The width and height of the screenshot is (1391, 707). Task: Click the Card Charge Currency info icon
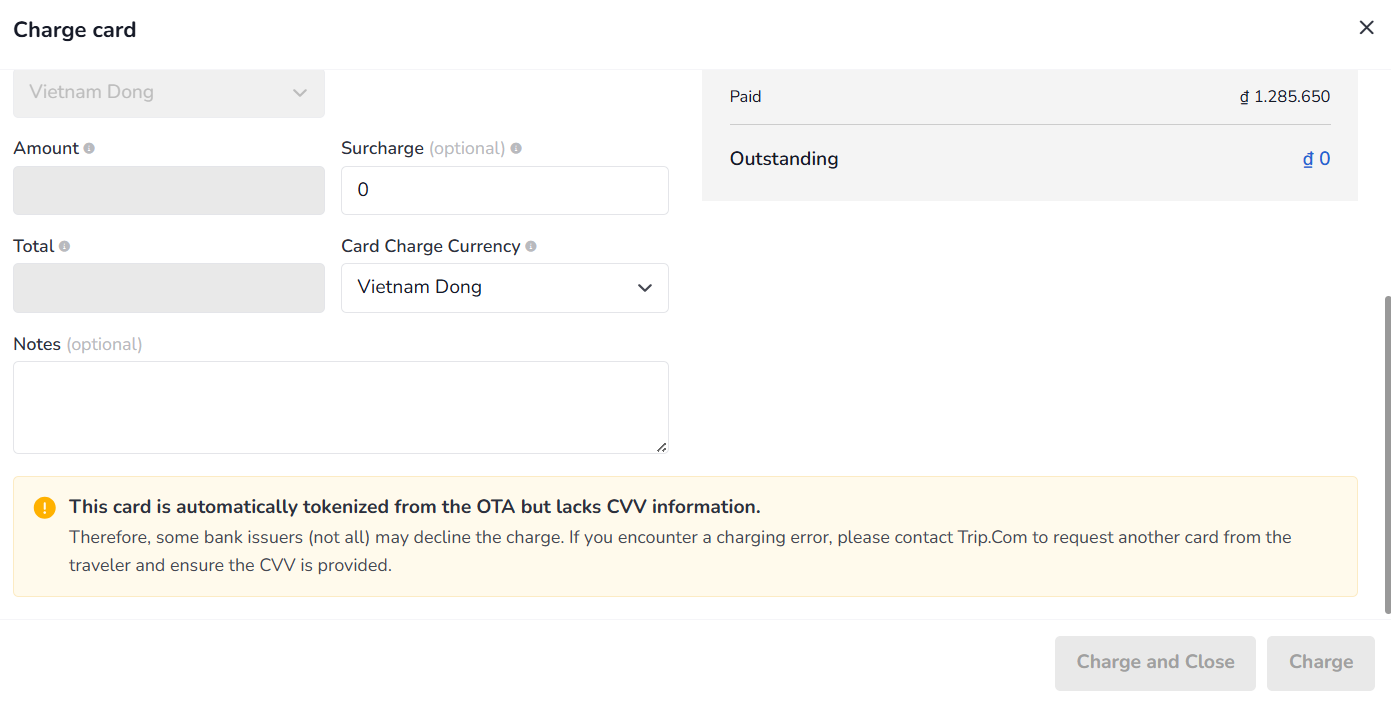coord(531,246)
